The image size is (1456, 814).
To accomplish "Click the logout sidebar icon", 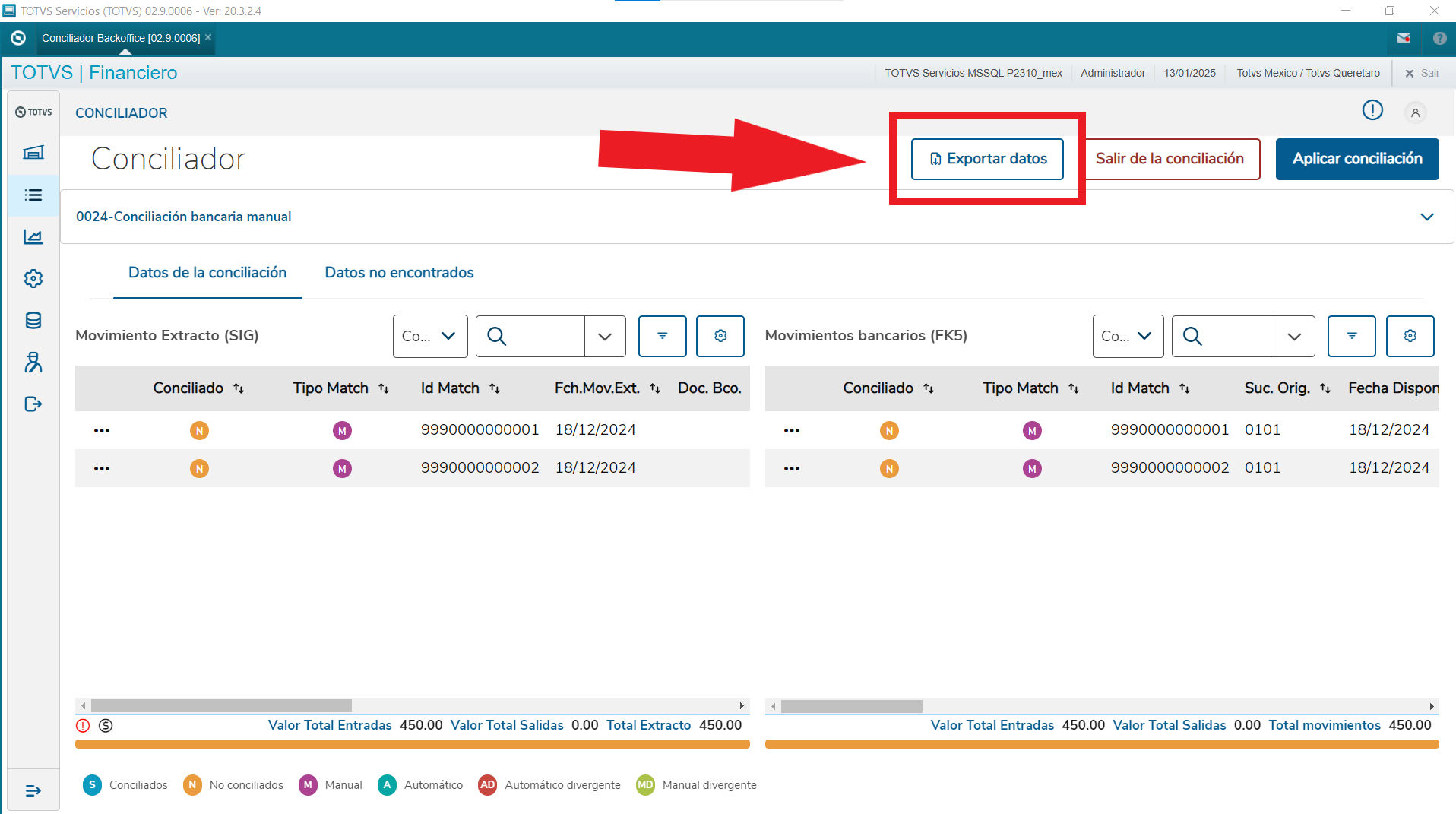I will 33,404.
